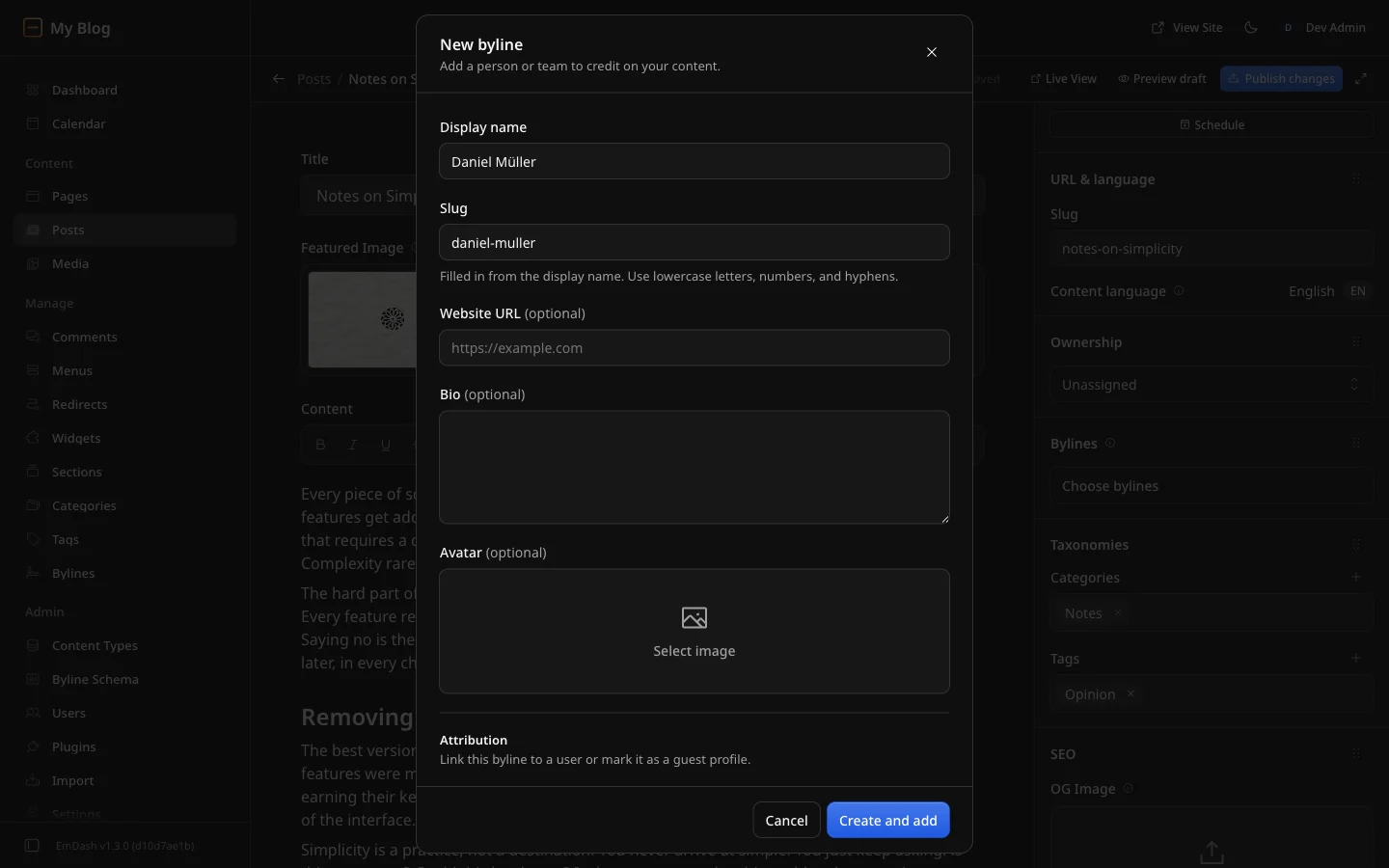Click the Comments sidebar icon

(33, 337)
